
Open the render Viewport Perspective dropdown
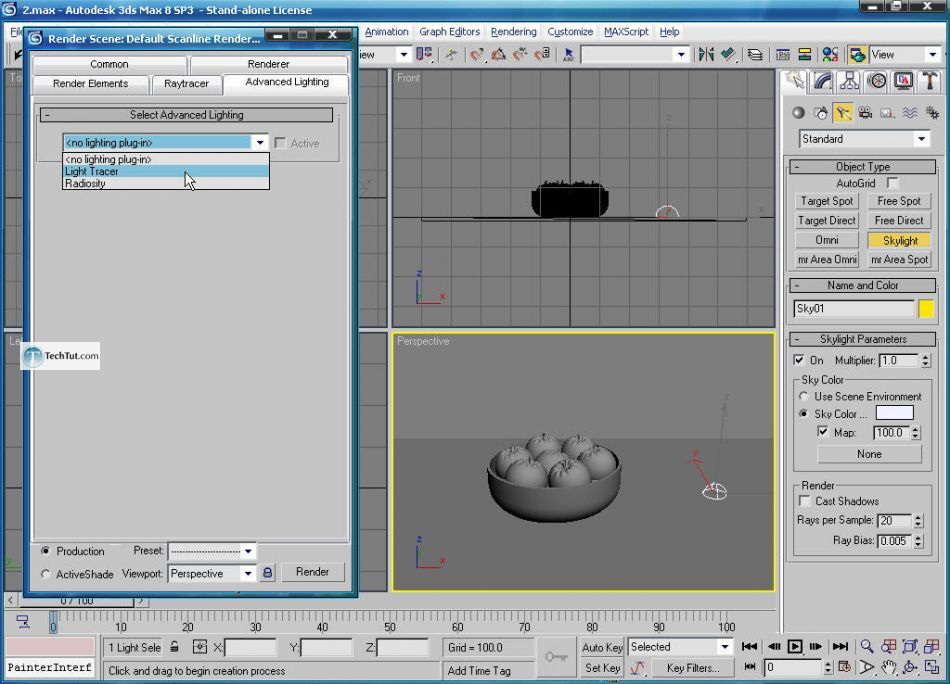tap(211, 573)
